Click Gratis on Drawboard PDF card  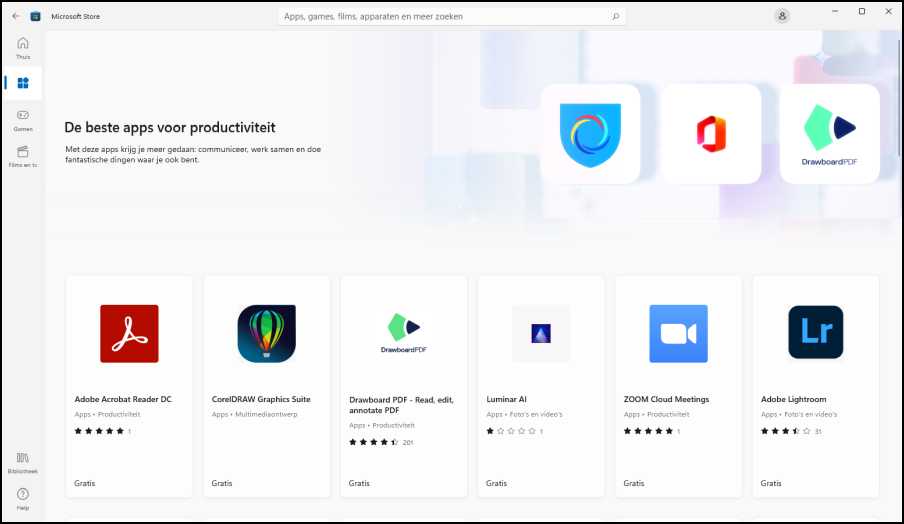click(x=359, y=483)
